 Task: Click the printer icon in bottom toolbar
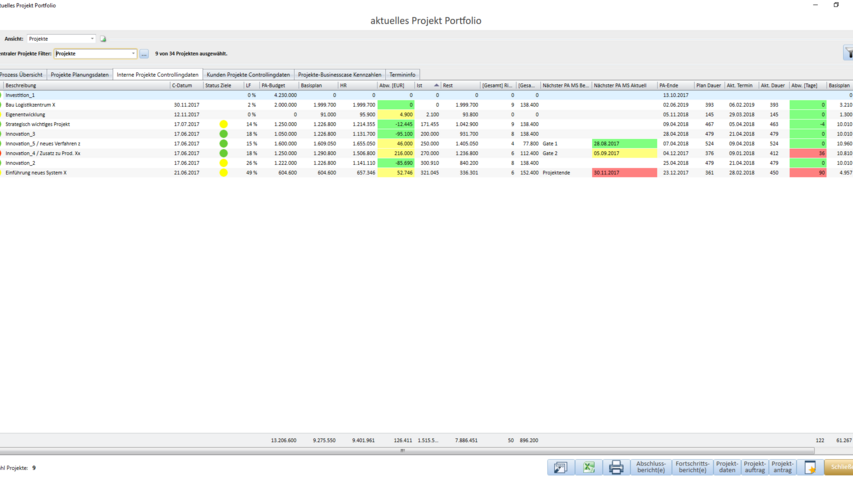(616, 467)
